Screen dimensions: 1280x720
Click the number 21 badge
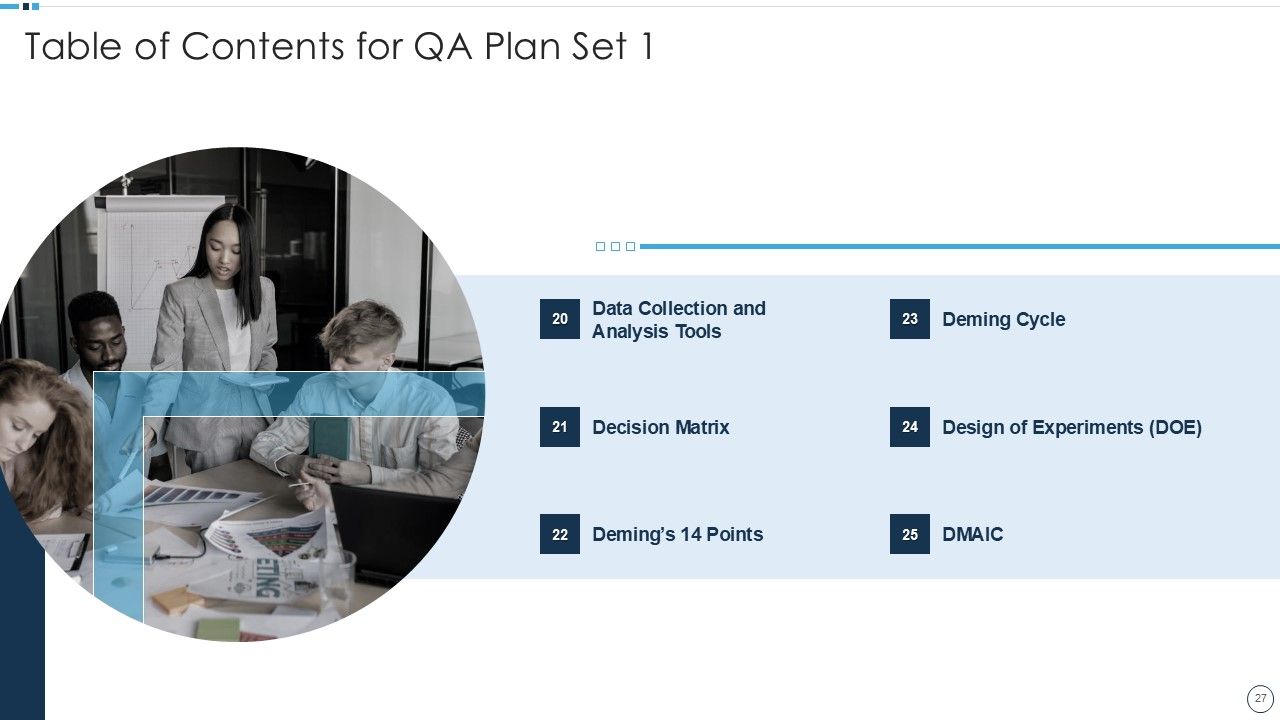560,427
